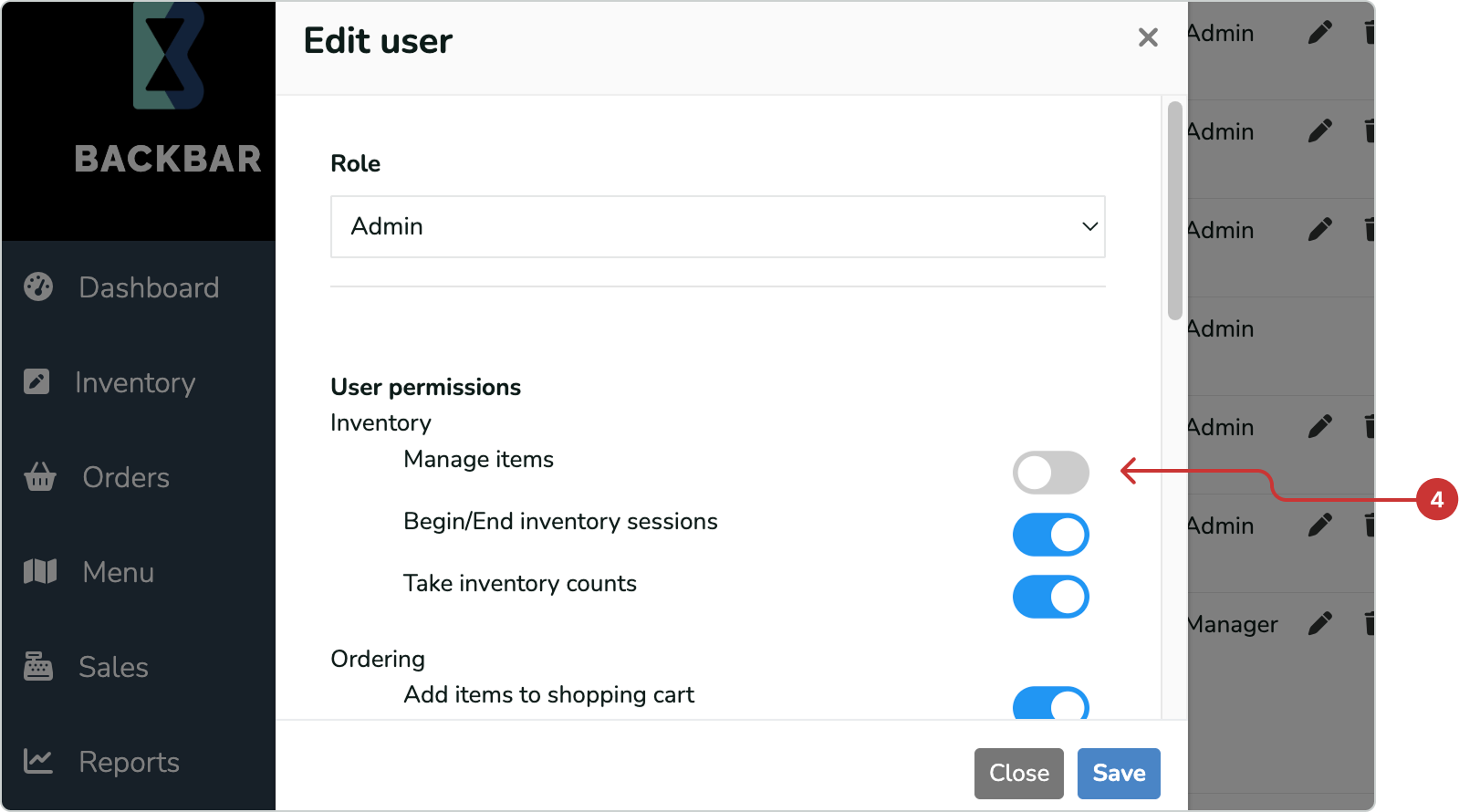Click the Reports chart icon
The width and height of the screenshot is (1459, 812).
point(38,761)
